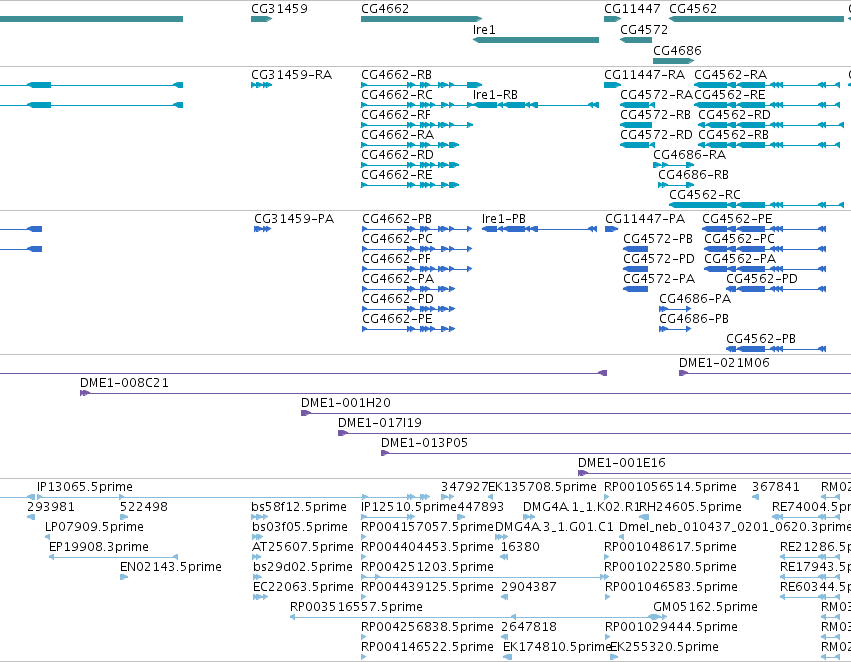Select transcript Ire1-RB
Viewport: 851px width, 662px height.
[495, 95]
